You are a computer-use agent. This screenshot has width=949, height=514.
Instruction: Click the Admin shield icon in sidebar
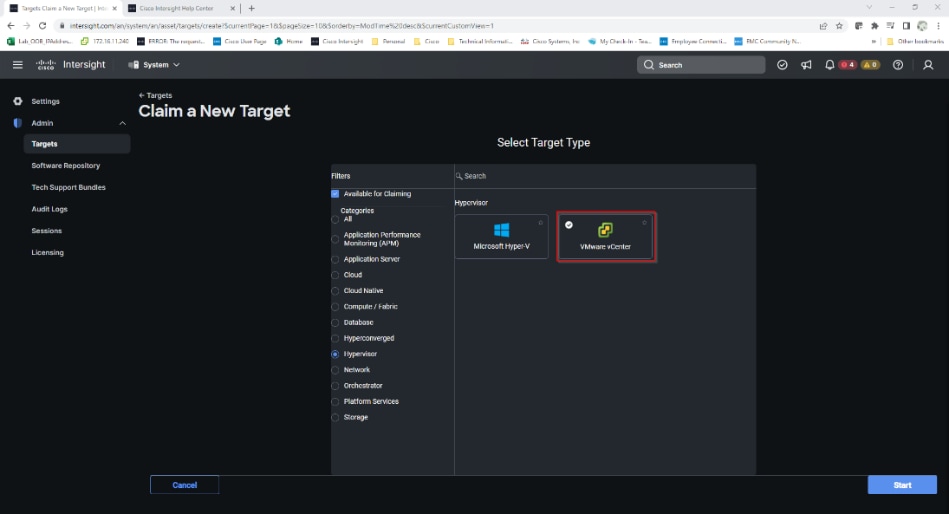tap(18, 123)
